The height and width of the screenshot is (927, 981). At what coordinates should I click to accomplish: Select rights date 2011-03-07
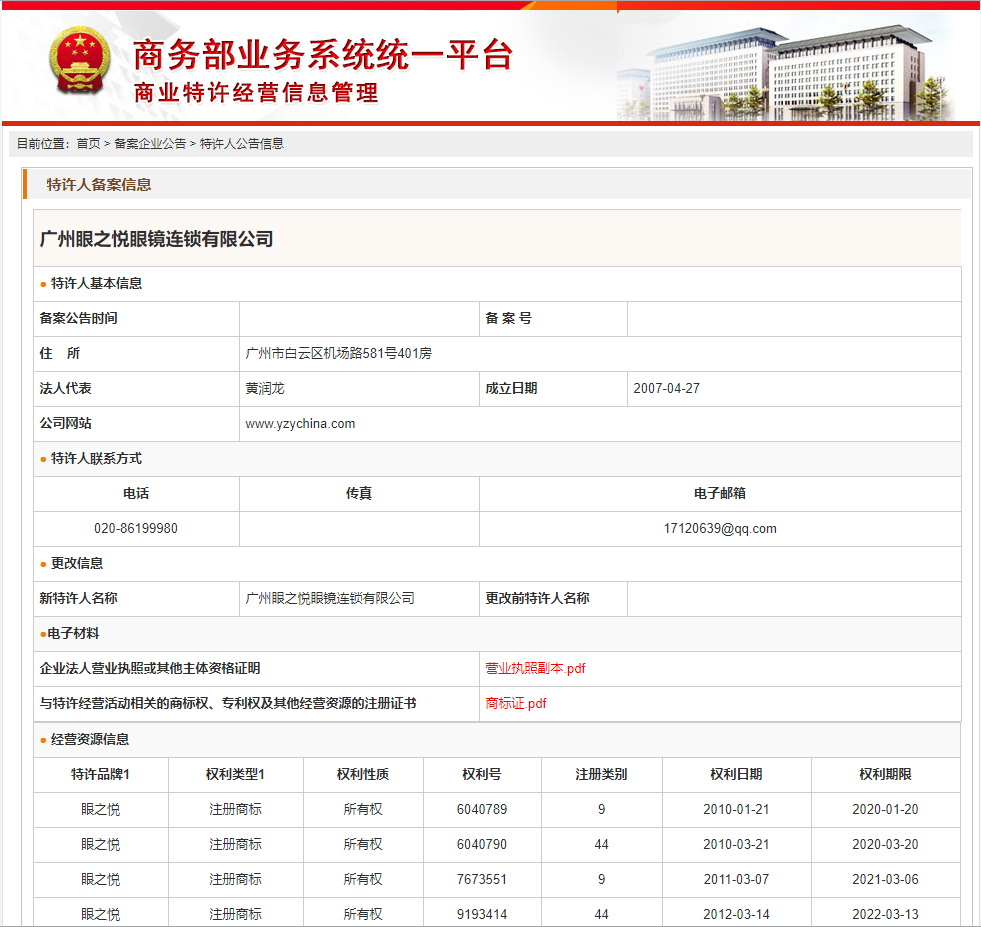click(x=736, y=879)
